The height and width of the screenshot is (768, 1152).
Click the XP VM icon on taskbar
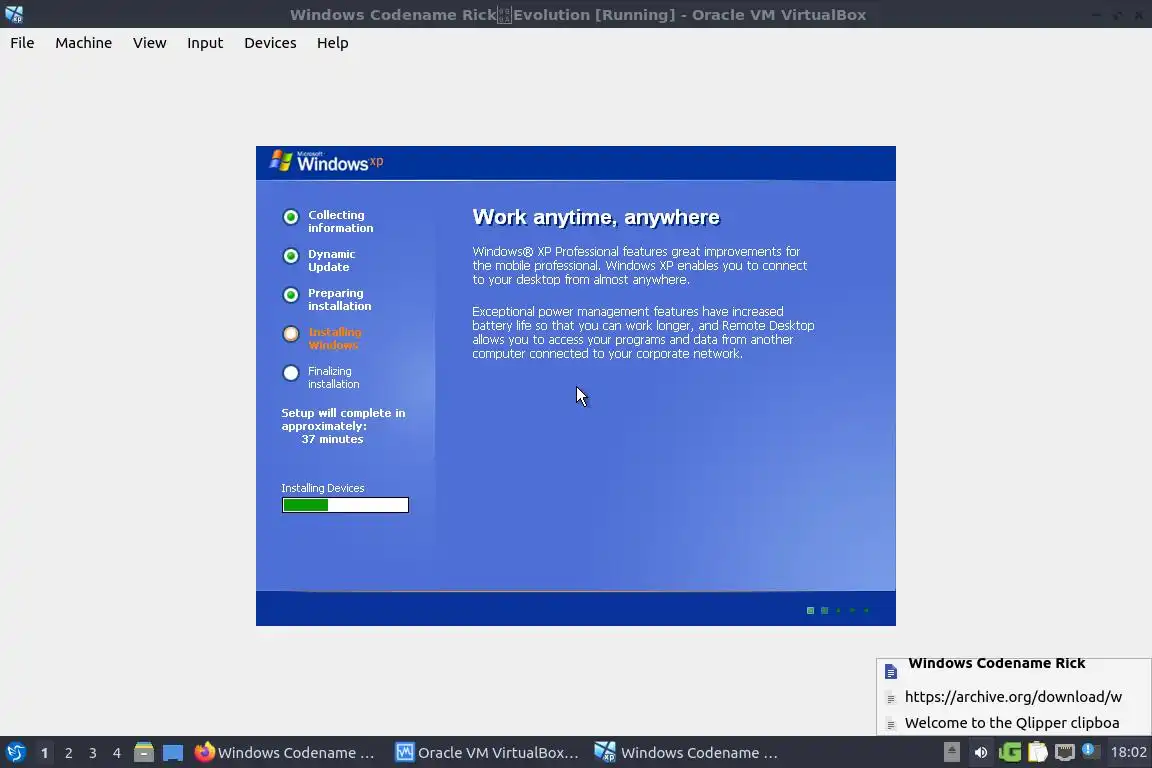tap(605, 752)
